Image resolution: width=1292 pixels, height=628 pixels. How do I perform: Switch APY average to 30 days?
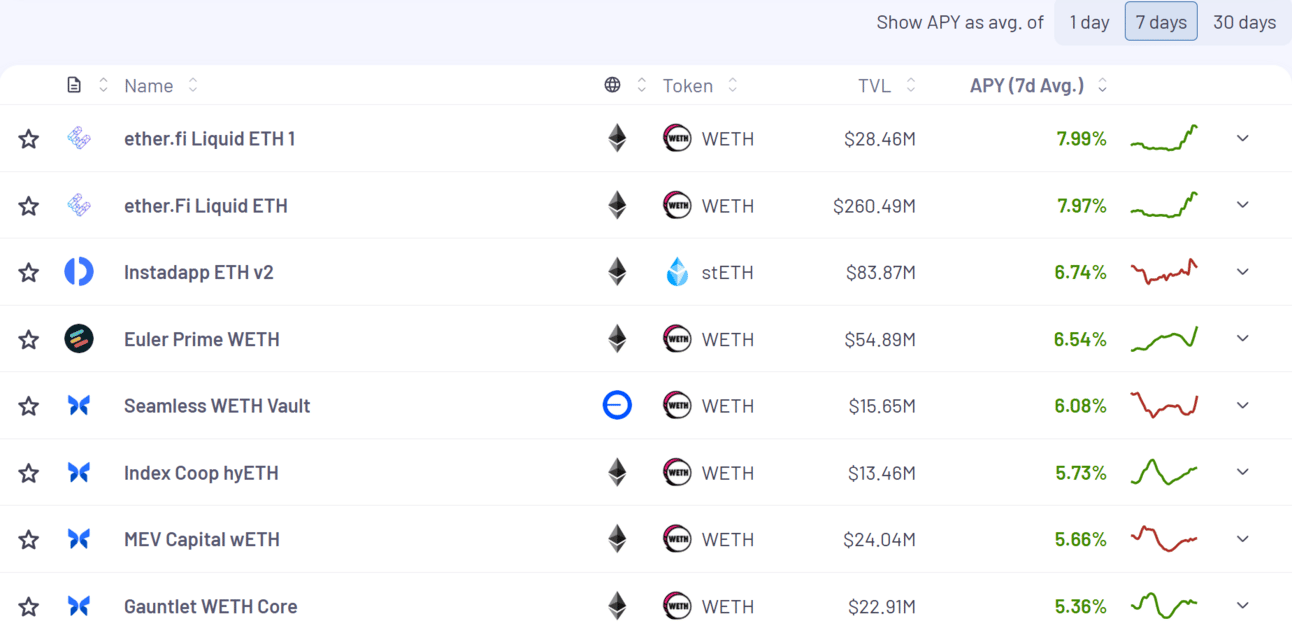click(x=1244, y=22)
